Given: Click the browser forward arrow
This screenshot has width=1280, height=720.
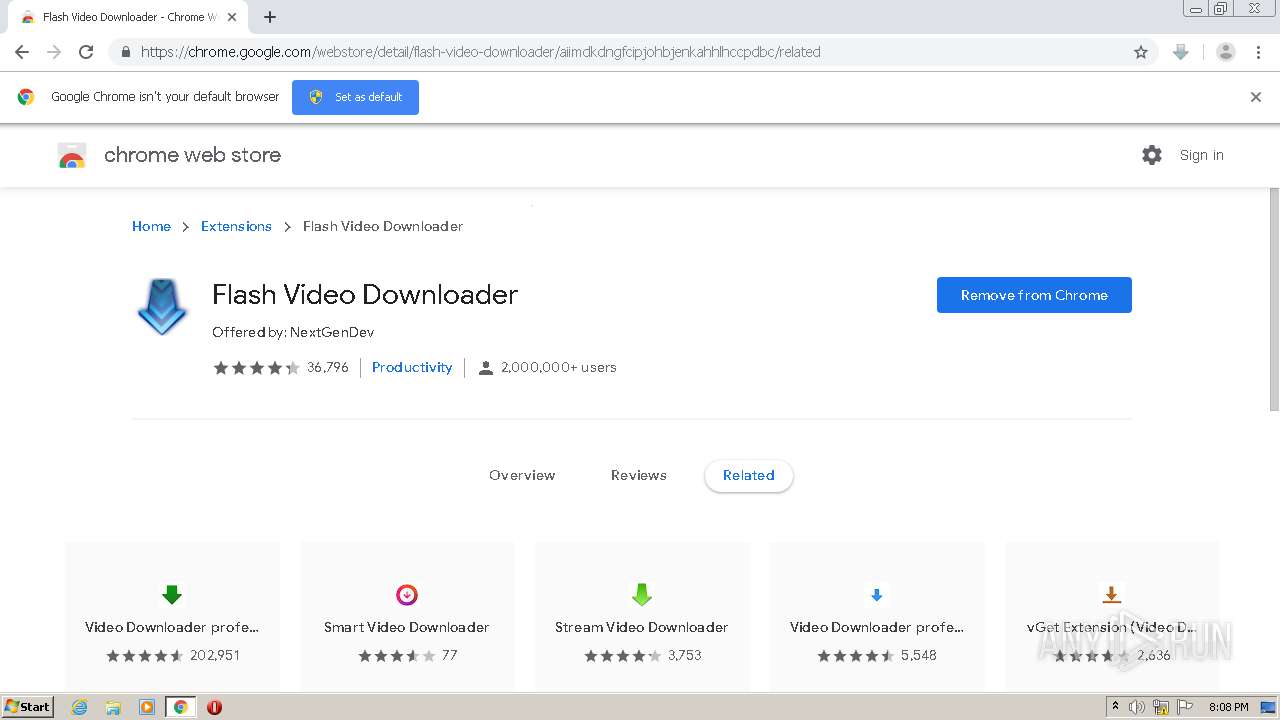Looking at the screenshot, I should click(x=54, y=52).
